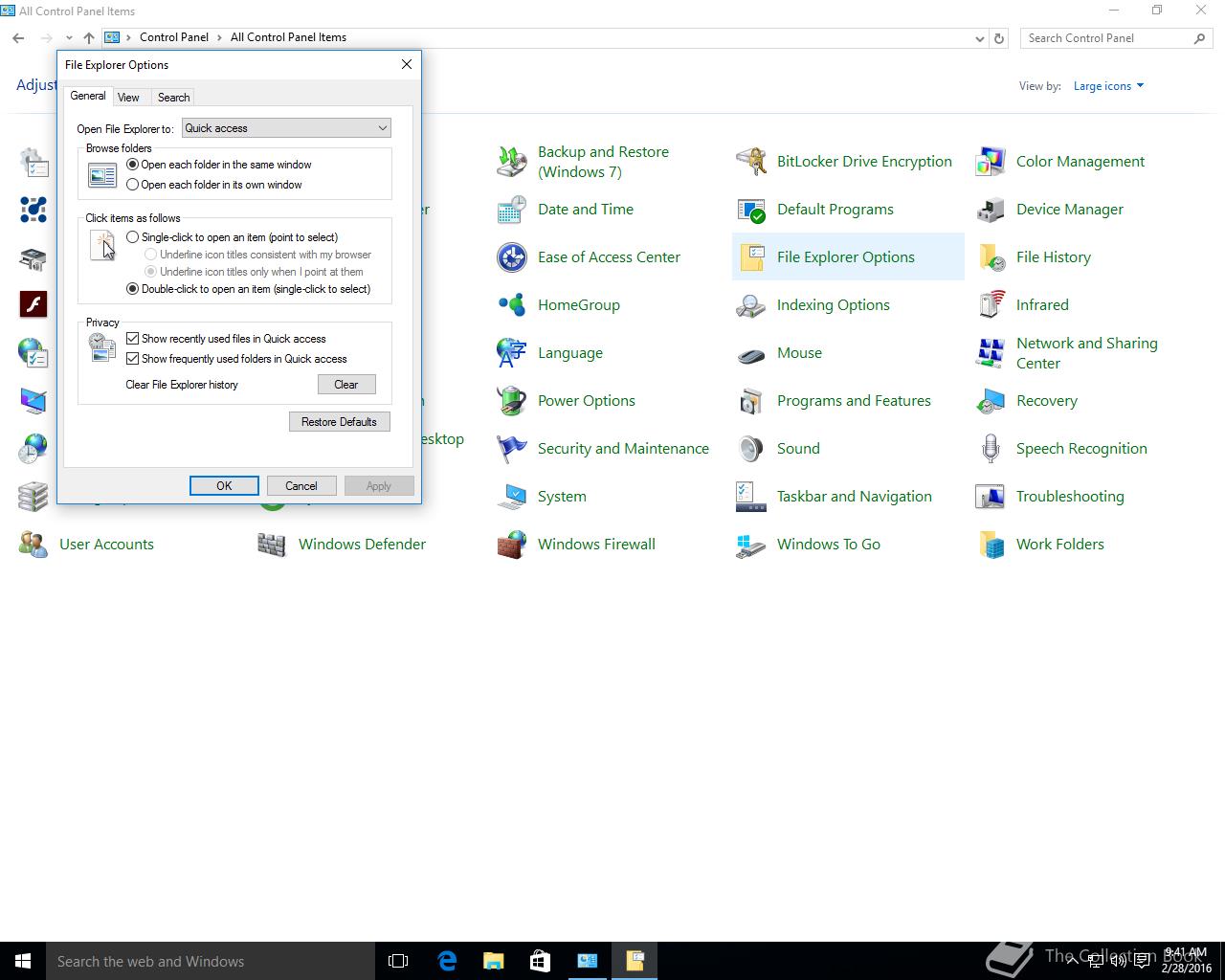Open the Device Manager icon

coord(991,210)
